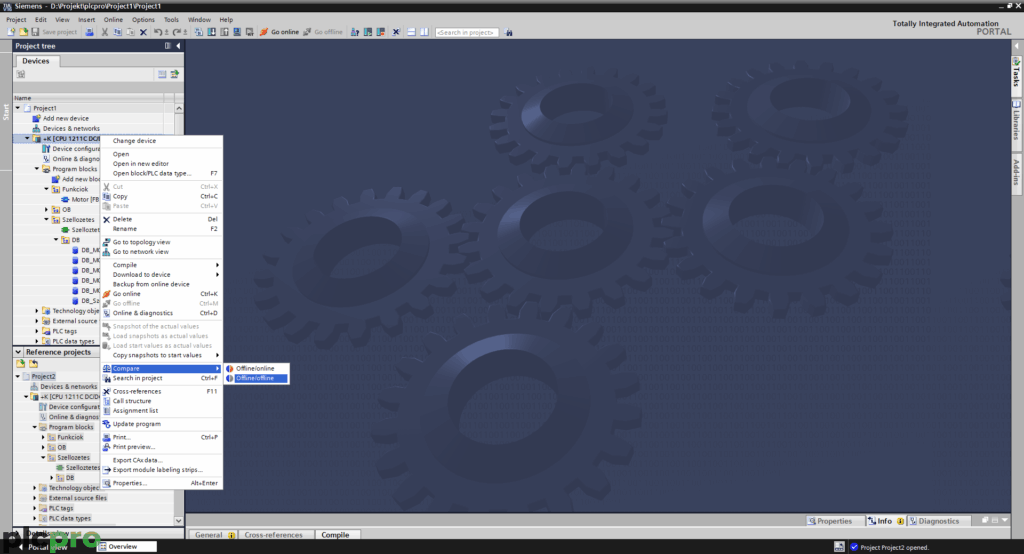
Task: Click the Cut scissors icon in the toolbar
Action: (104, 32)
